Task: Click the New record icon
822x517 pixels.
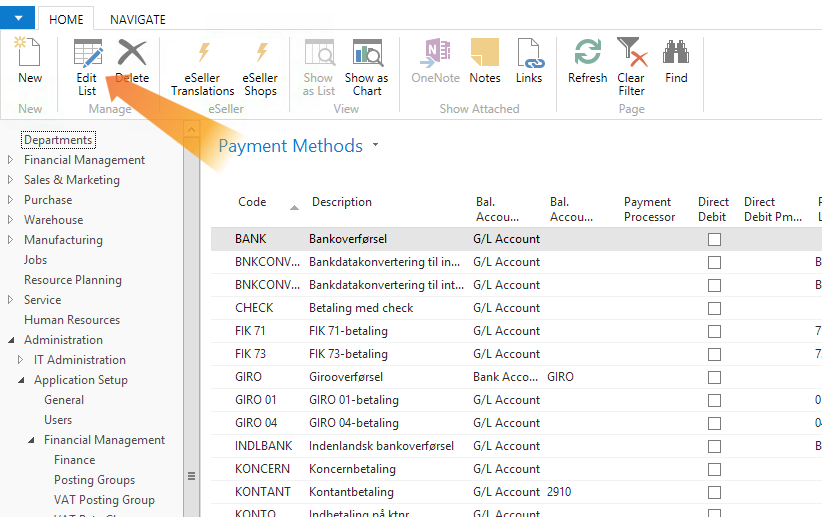Action: pyautogui.click(x=29, y=60)
